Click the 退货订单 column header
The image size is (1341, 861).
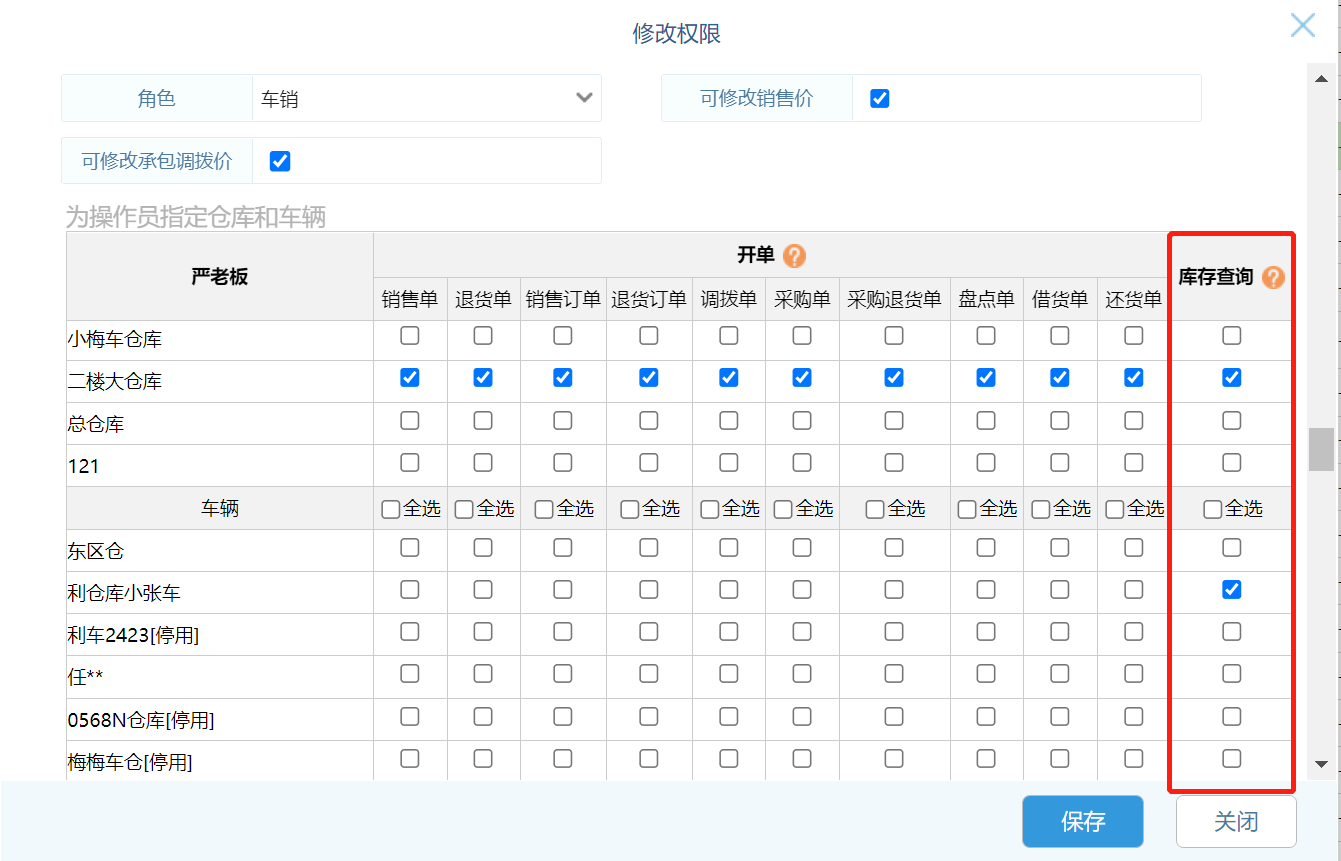[x=649, y=299]
